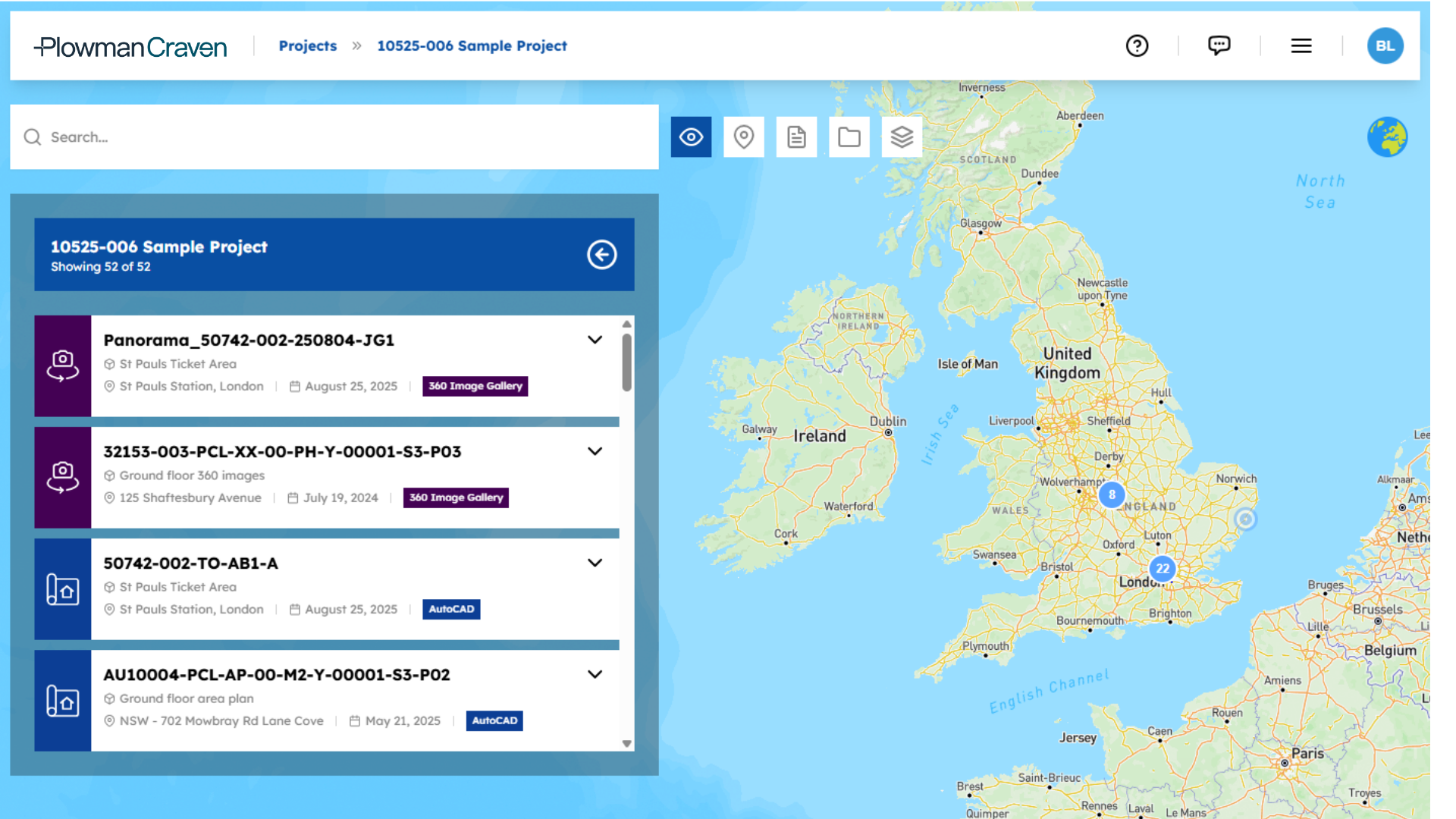Open the help question mark icon

pyautogui.click(x=1137, y=46)
